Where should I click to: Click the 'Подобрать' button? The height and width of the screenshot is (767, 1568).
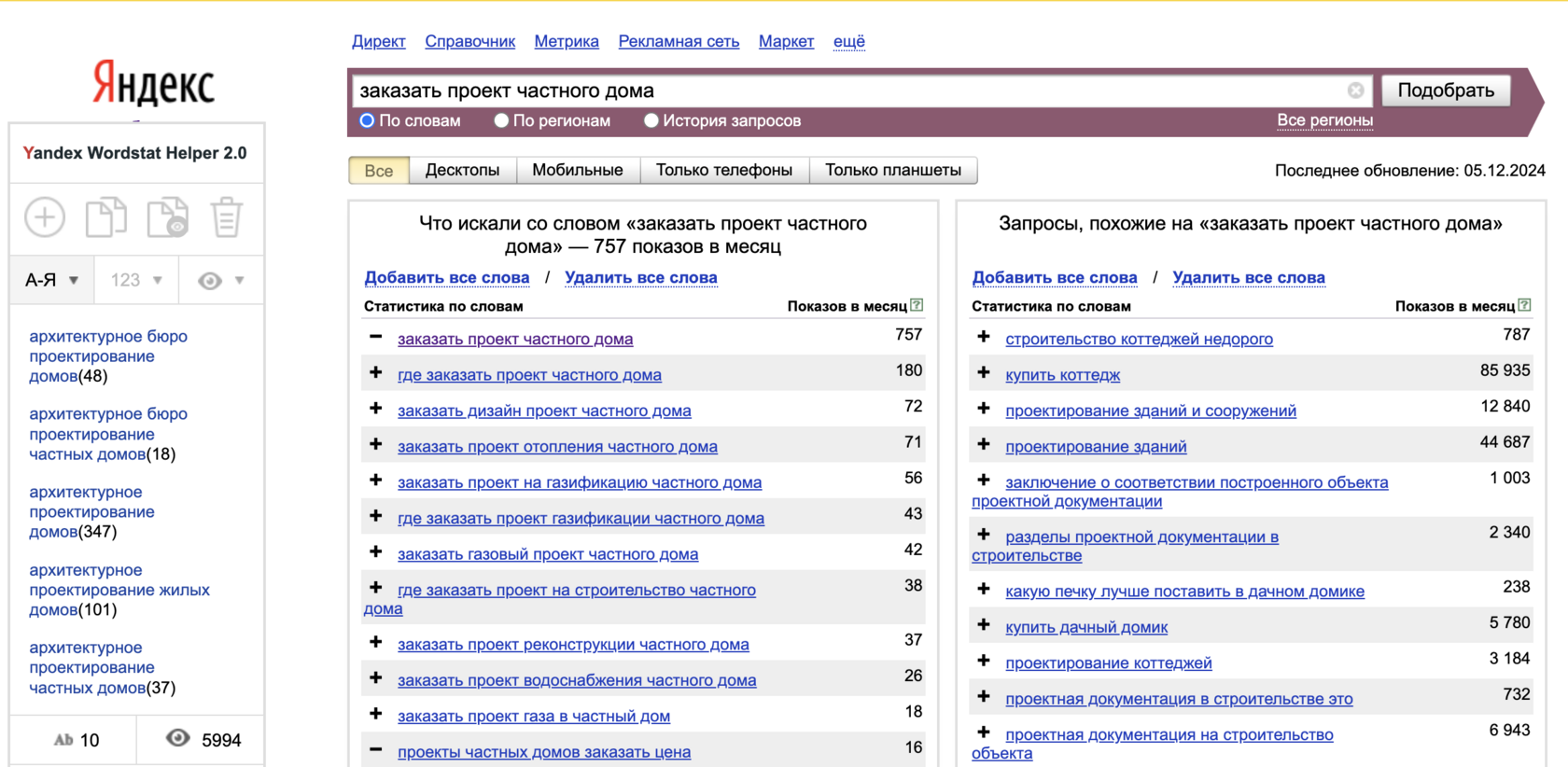tap(1446, 91)
